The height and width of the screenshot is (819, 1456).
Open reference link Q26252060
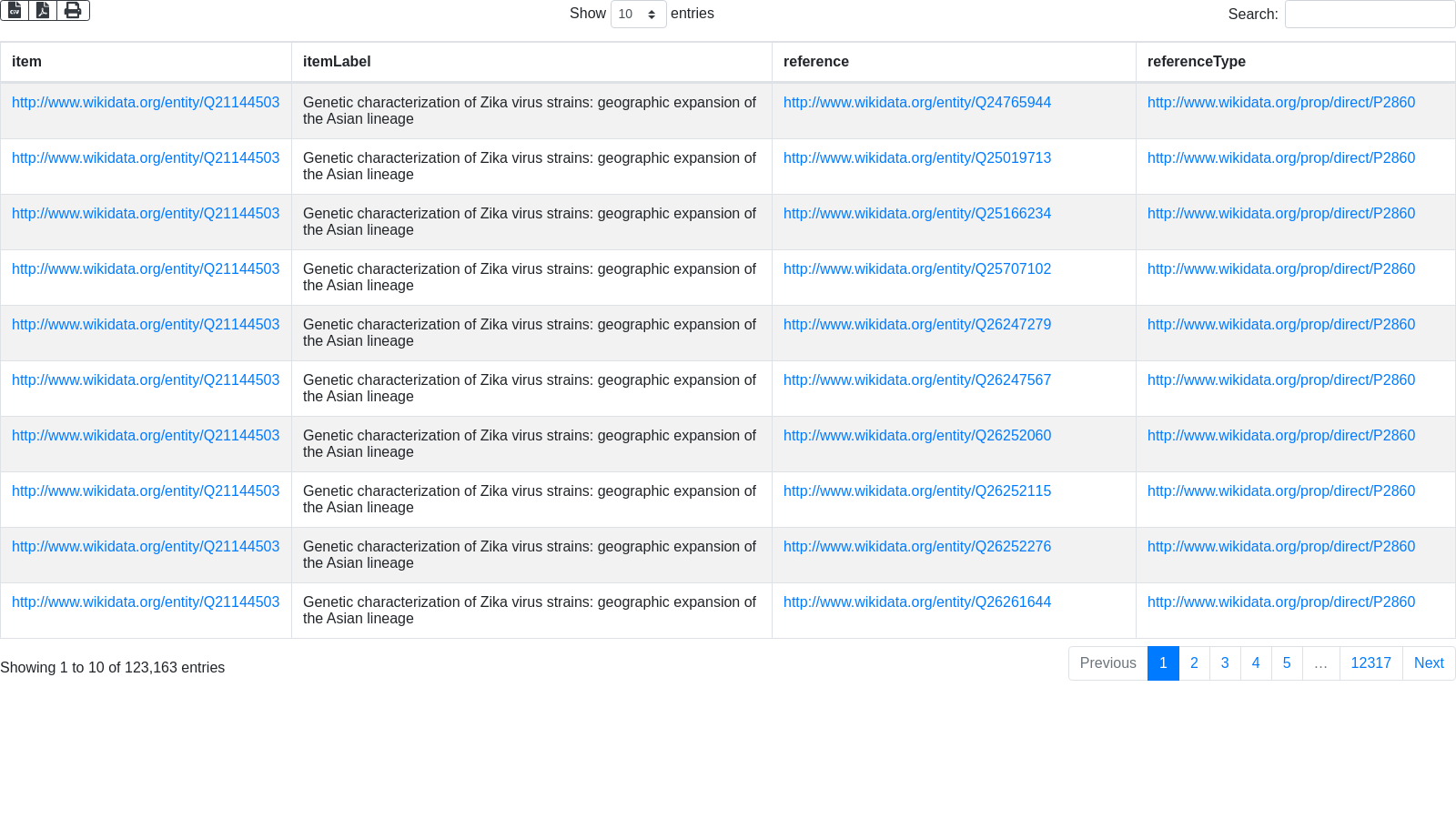[x=916, y=436]
